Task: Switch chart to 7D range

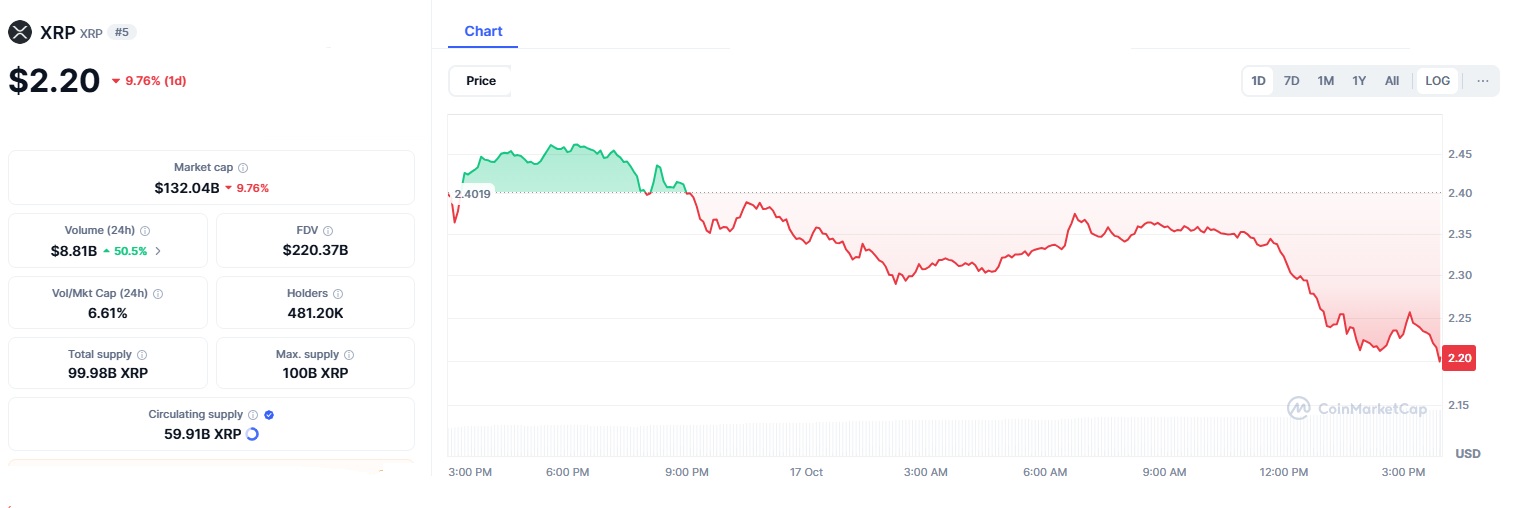Action: click(x=1291, y=81)
